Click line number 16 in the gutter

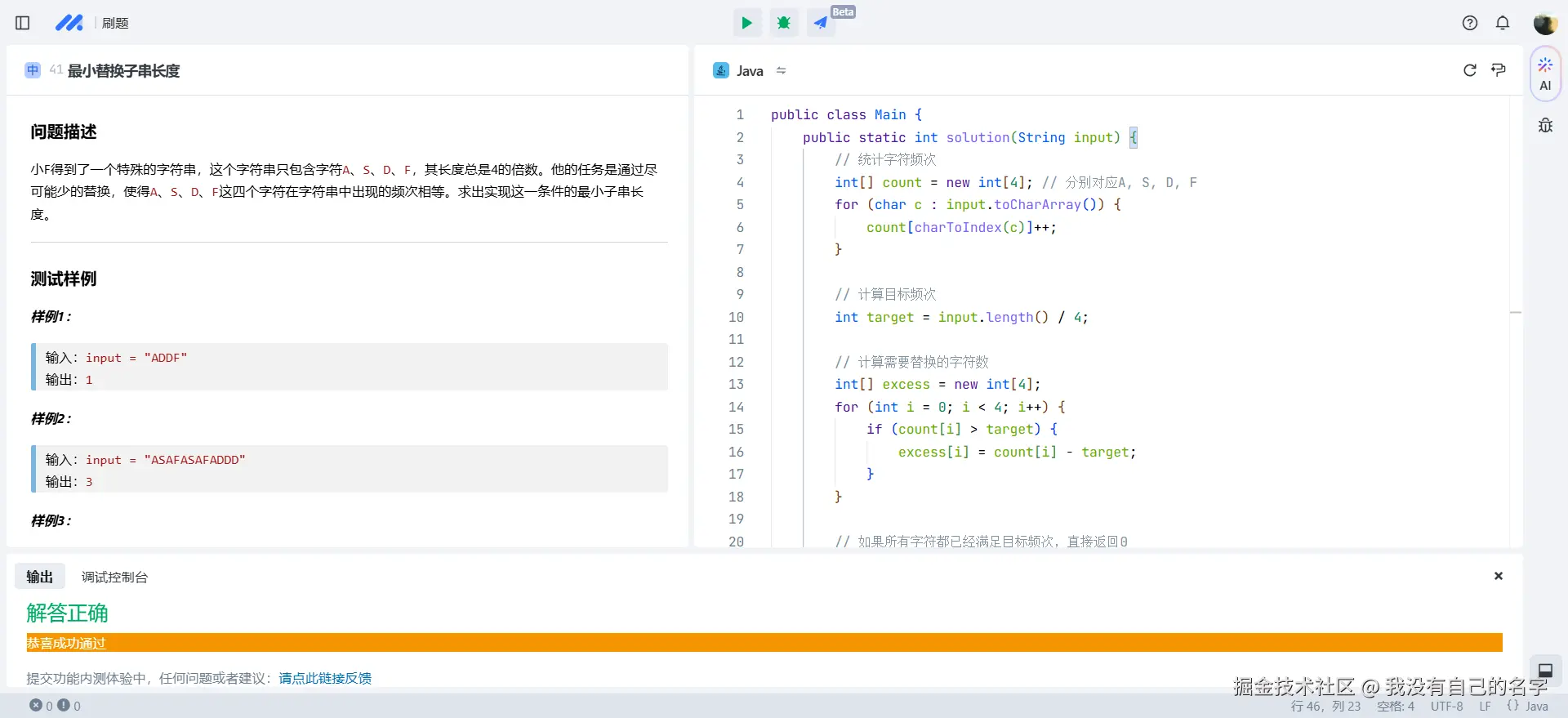[x=736, y=452]
